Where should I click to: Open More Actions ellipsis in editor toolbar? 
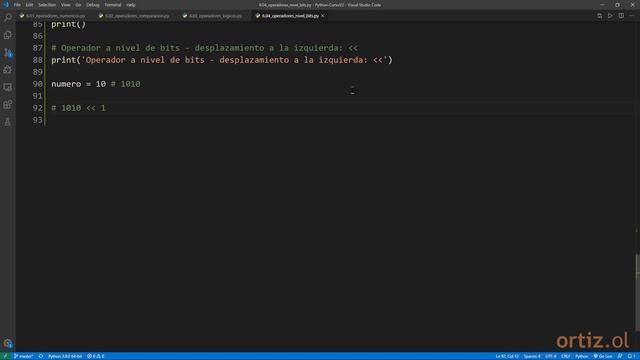[x=631, y=16]
